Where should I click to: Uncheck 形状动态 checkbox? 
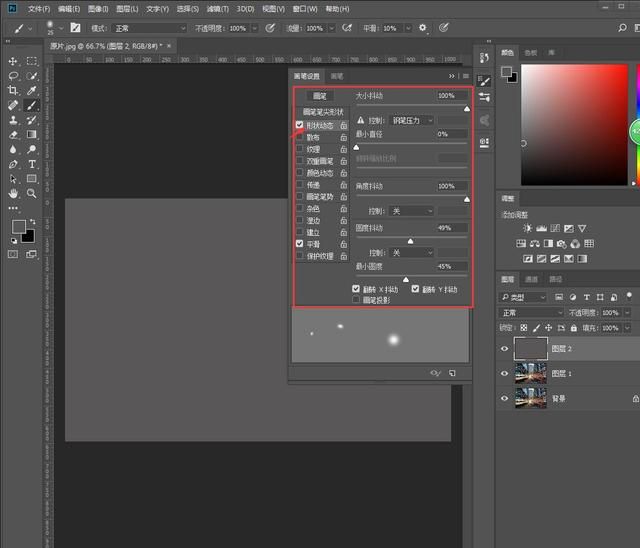pos(299,124)
